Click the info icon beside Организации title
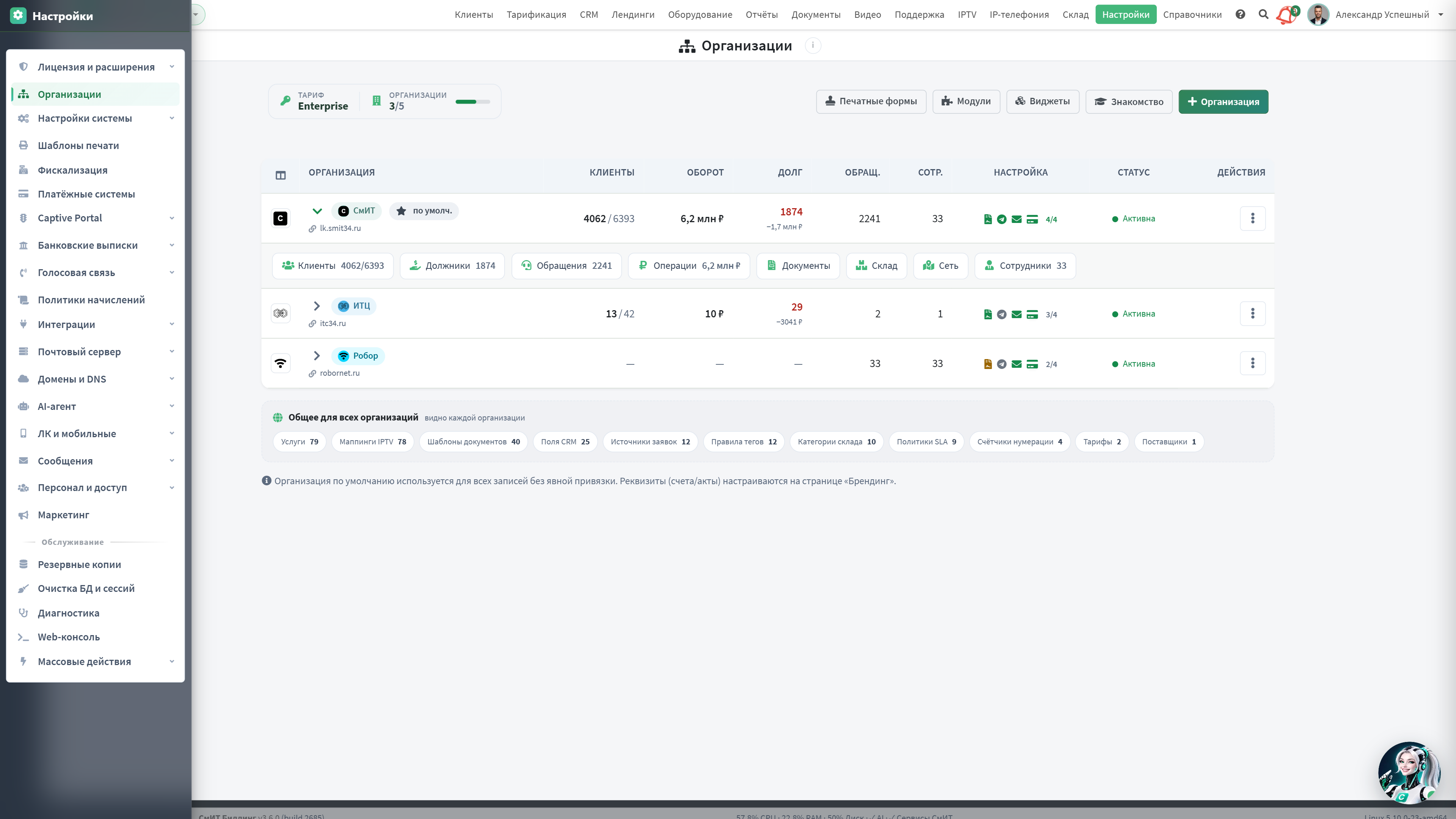 [x=813, y=45]
